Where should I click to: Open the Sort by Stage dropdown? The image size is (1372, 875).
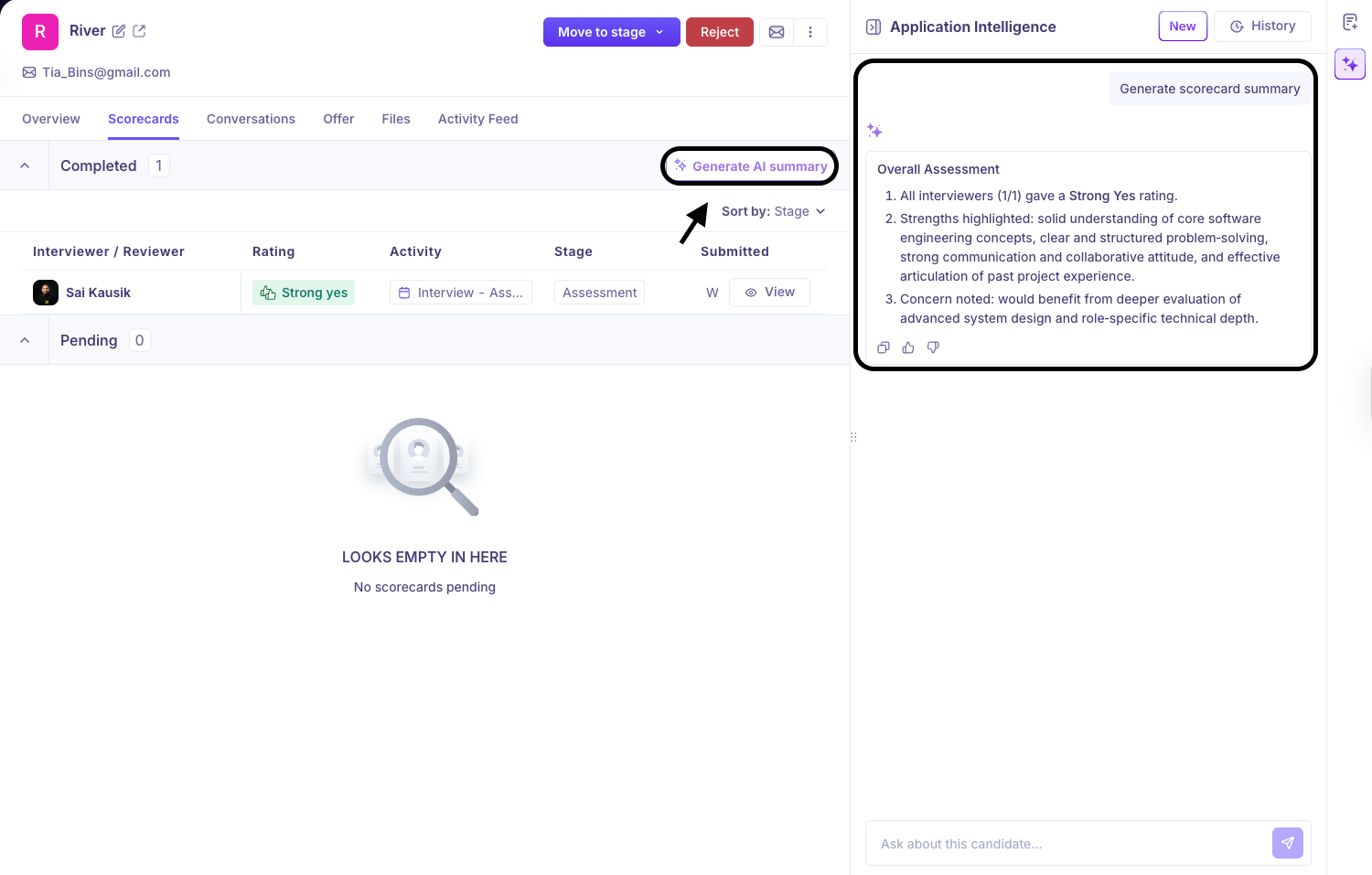[x=773, y=211]
